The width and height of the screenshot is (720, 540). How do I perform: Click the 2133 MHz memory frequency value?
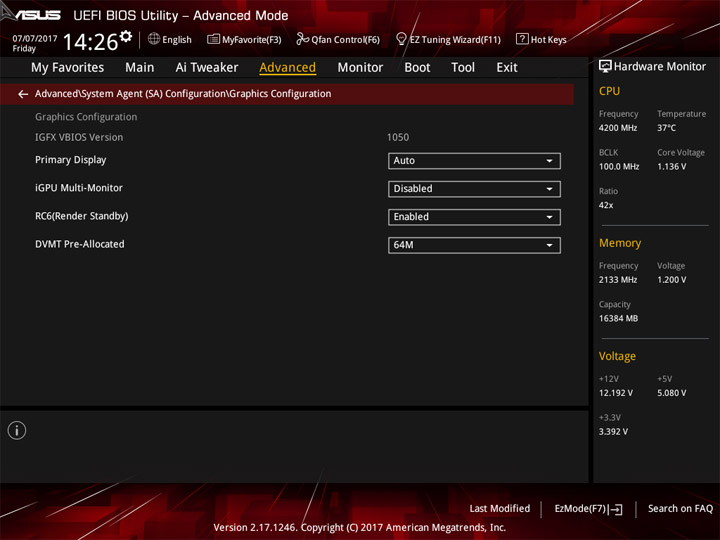click(618, 280)
